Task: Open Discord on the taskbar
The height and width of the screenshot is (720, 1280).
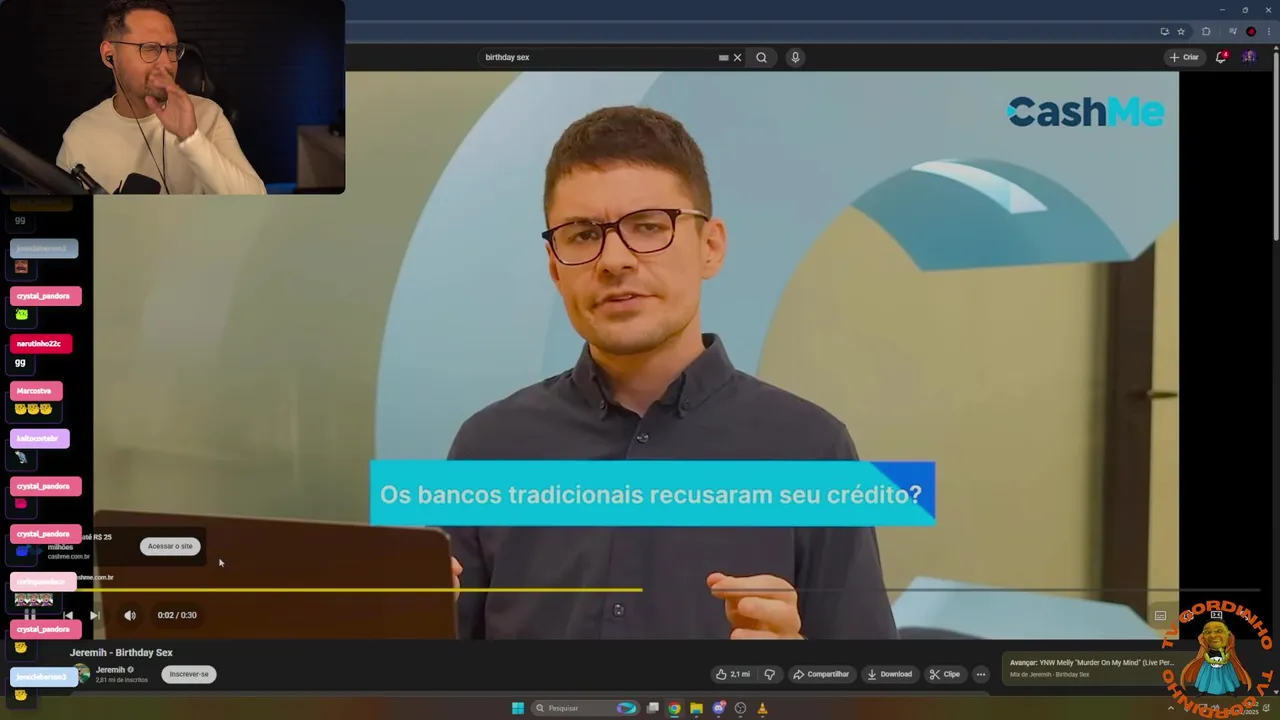Action: coord(718,708)
